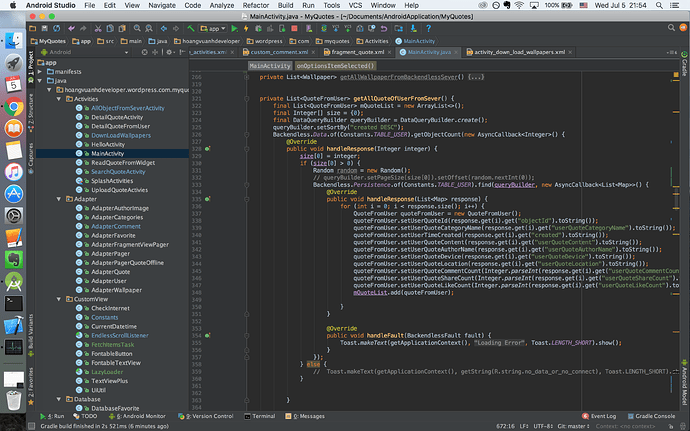690x431 pixels.
Task: Click the Apply Changes lightning icon
Action: 246,28
